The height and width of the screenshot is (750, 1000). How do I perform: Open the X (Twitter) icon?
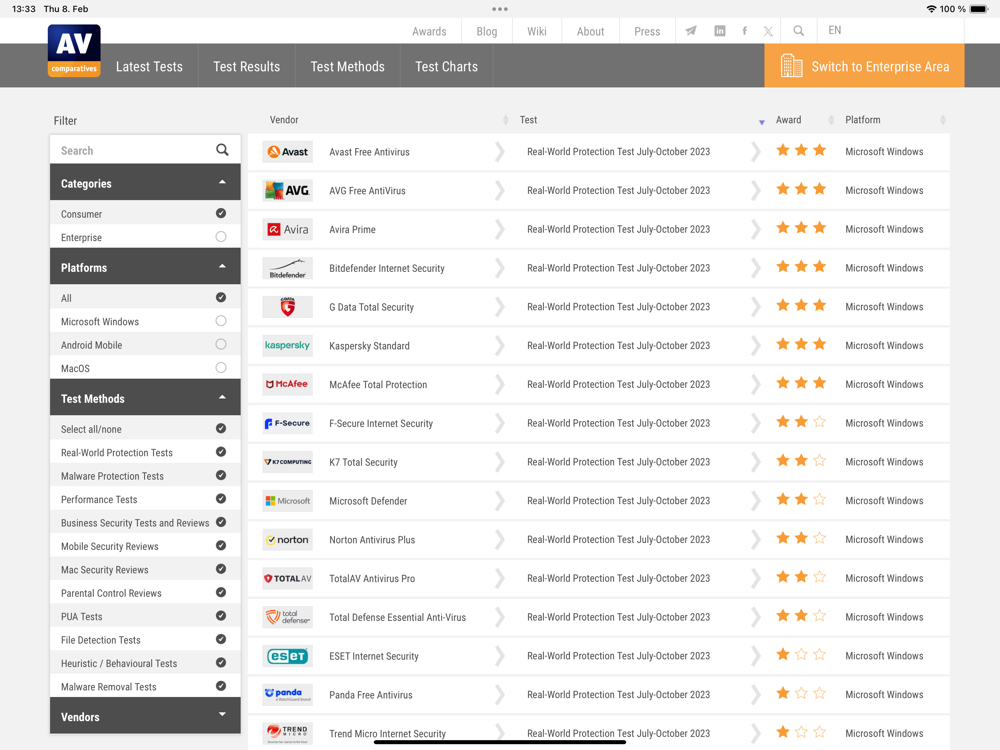click(x=768, y=31)
